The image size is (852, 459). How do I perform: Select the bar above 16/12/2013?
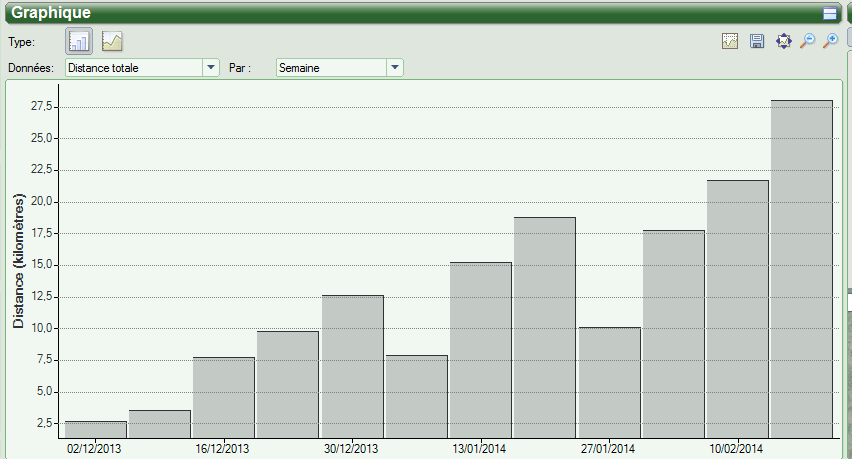tap(224, 398)
